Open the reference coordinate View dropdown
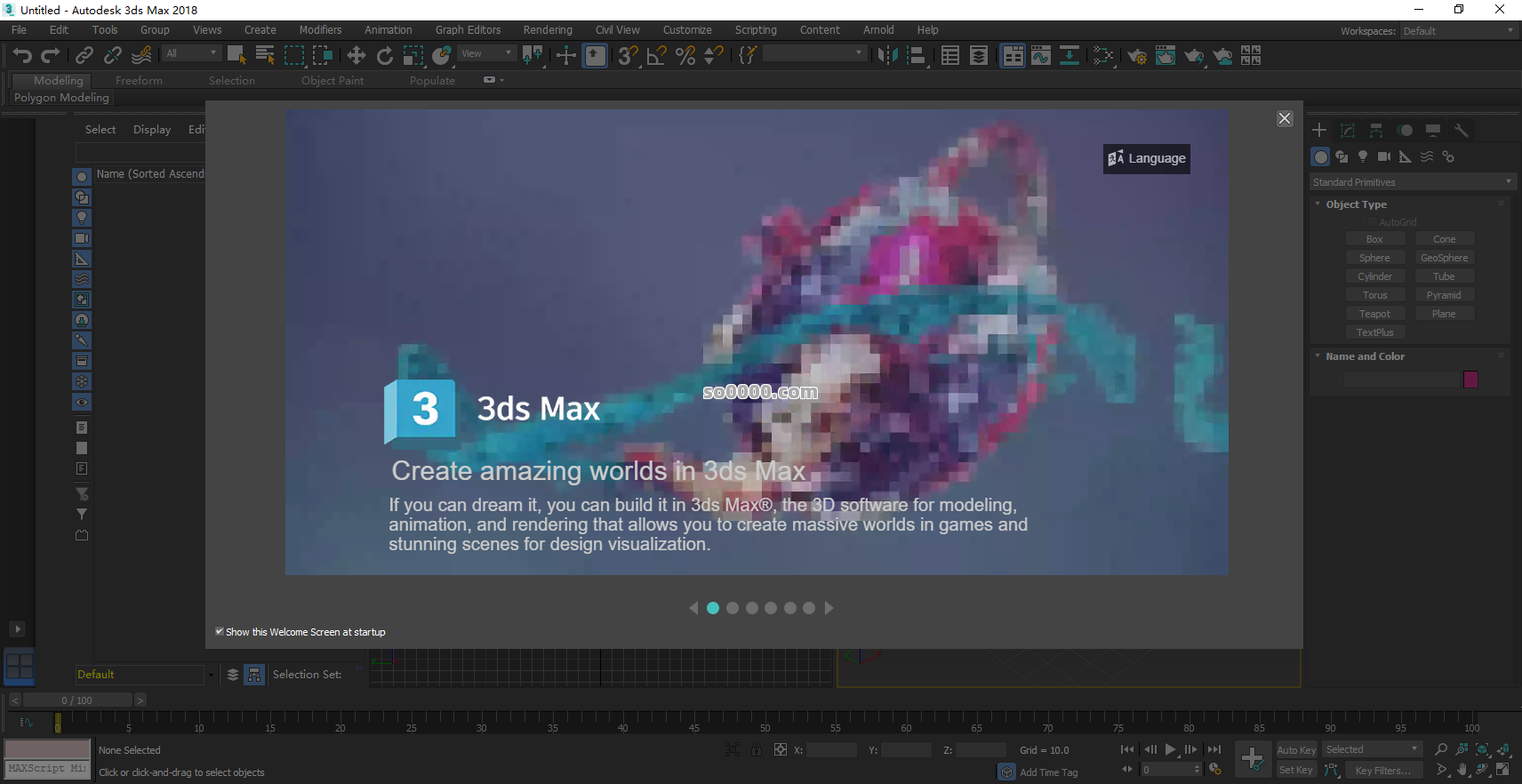The image size is (1522, 784). 486,53
